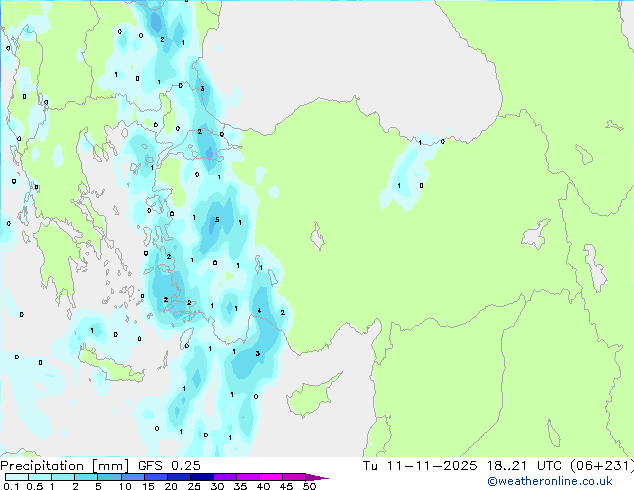The height and width of the screenshot is (490, 634).
Task: Click the legend tick label '30'
Action: (217, 486)
